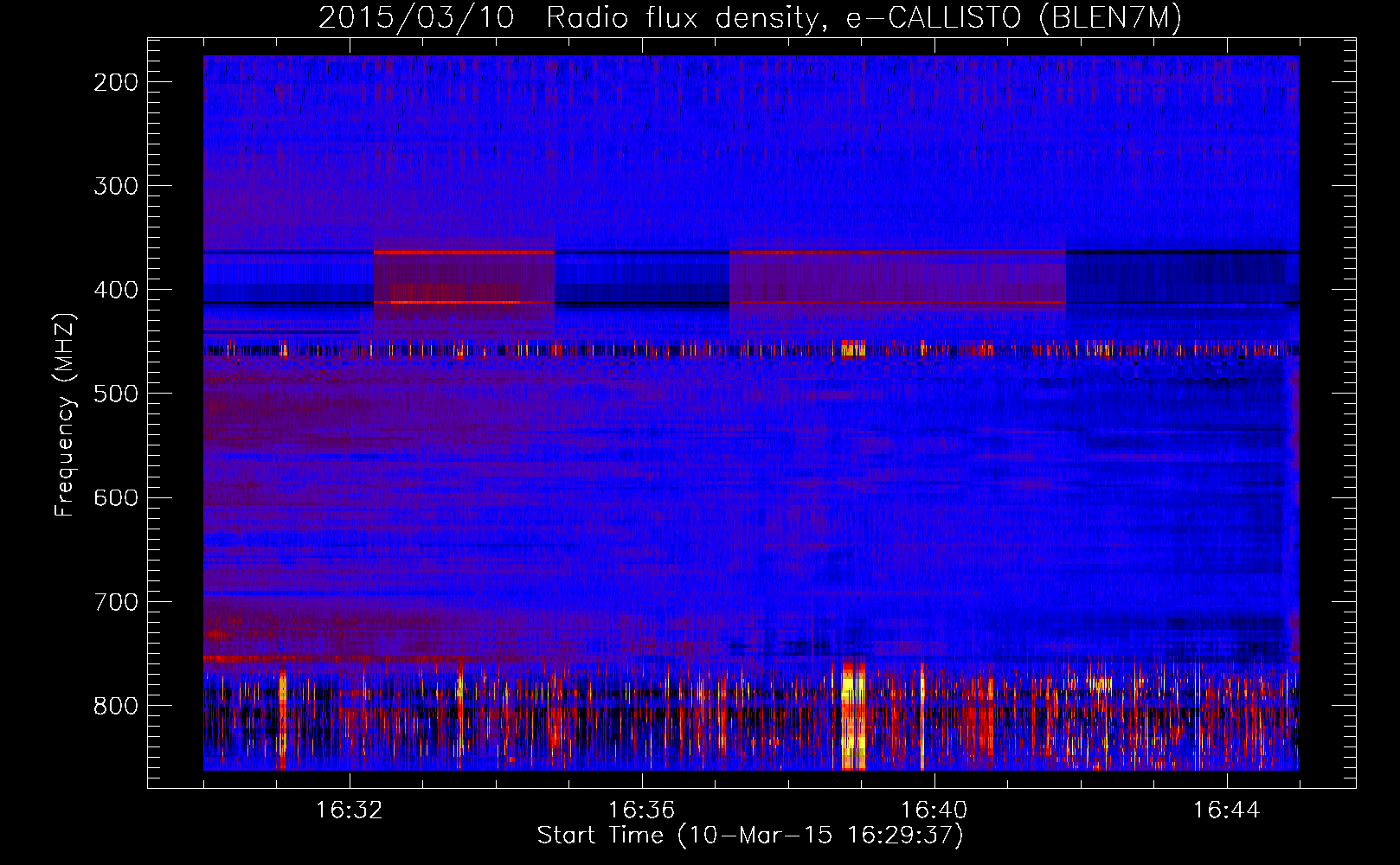
Task: Click the 'Frequency (MHZ)' axis label
Action: tap(65, 415)
